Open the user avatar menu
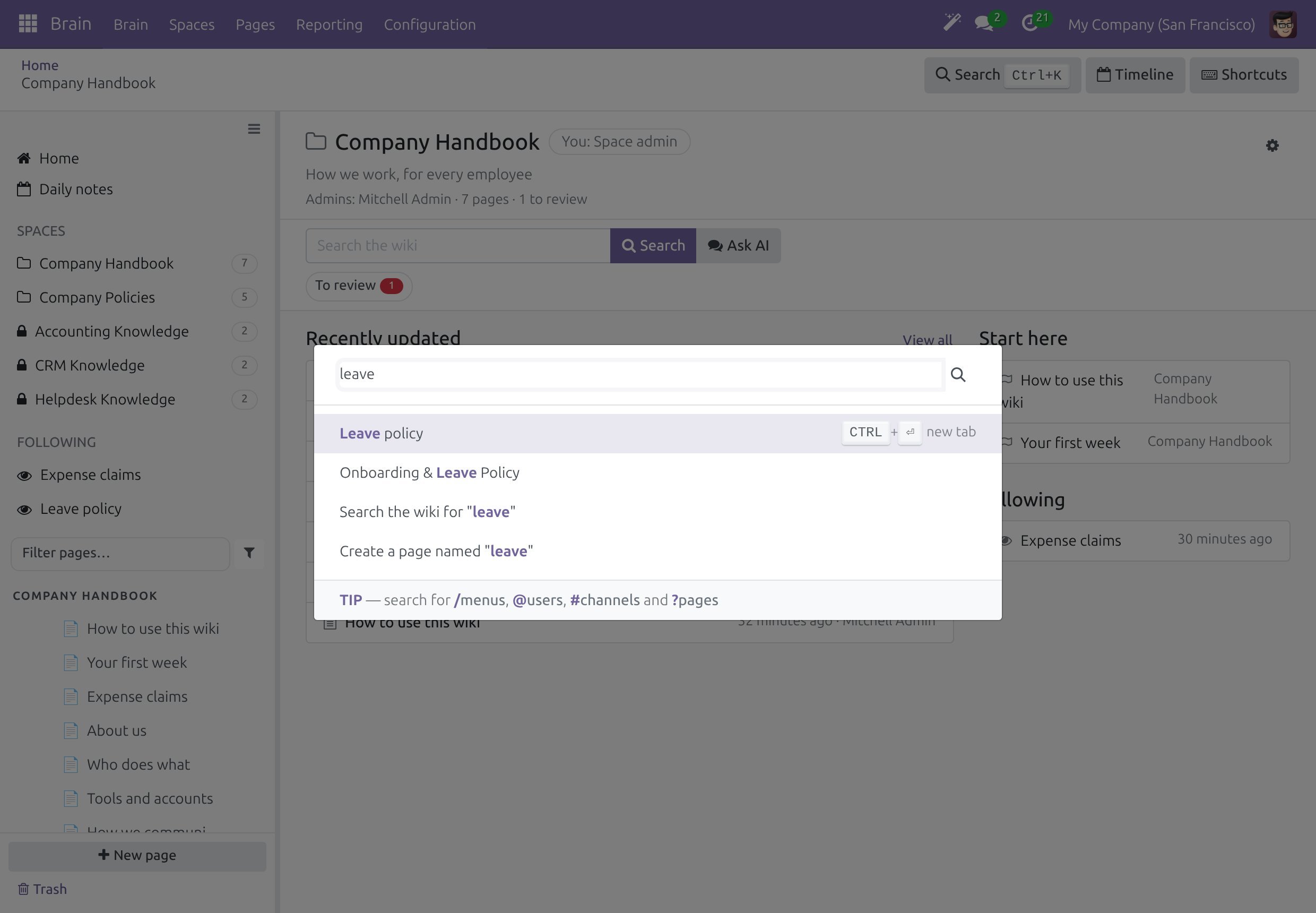The width and height of the screenshot is (1316, 913). click(x=1283, y=24)
